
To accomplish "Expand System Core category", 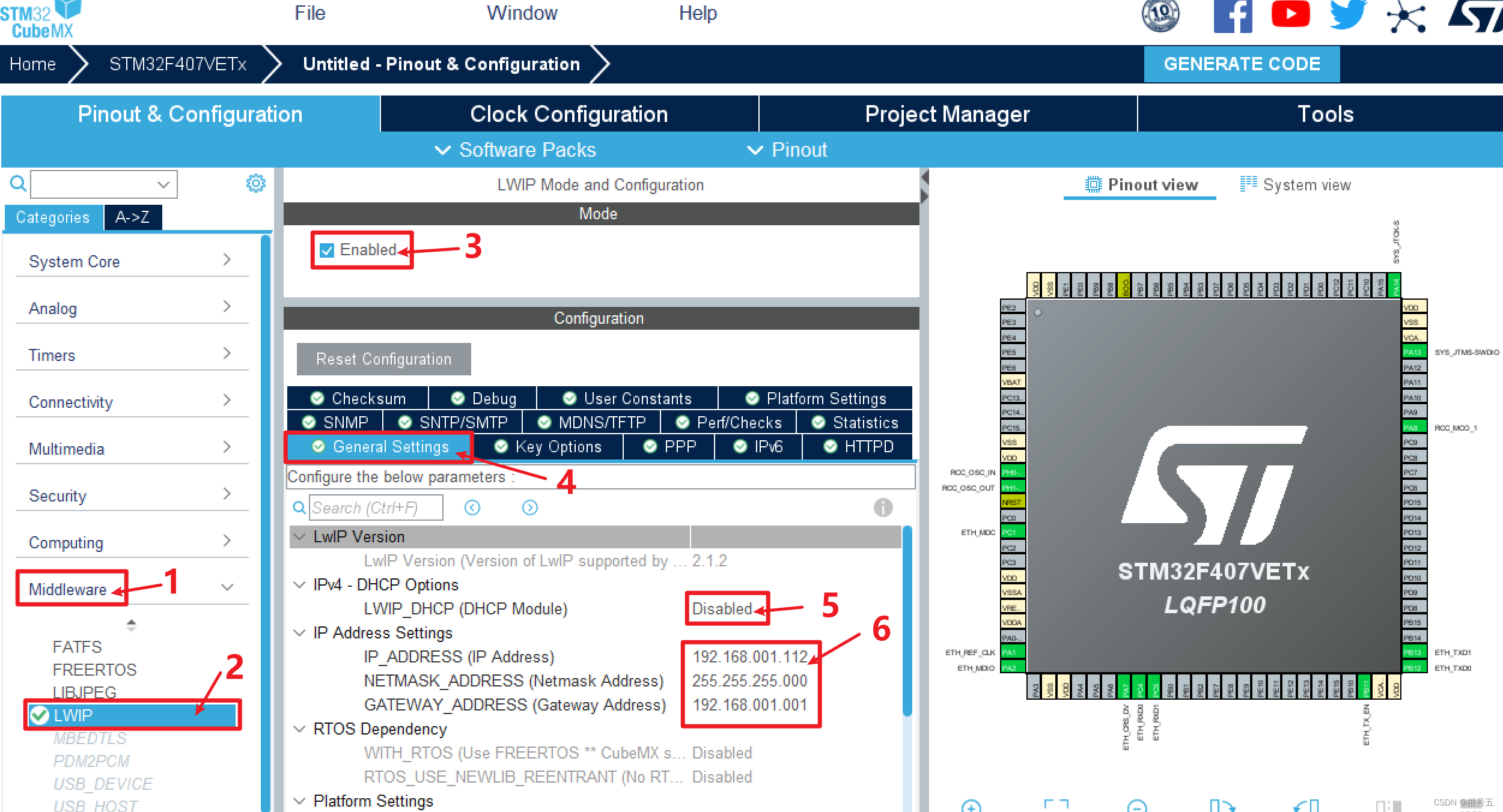I will (x=132, y=261).
